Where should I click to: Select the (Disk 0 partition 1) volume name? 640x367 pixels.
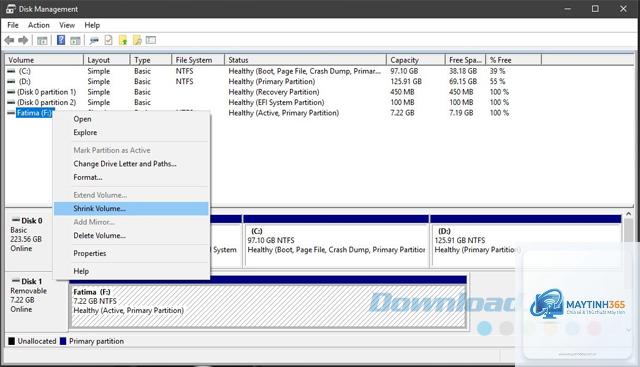coord(47,92)
